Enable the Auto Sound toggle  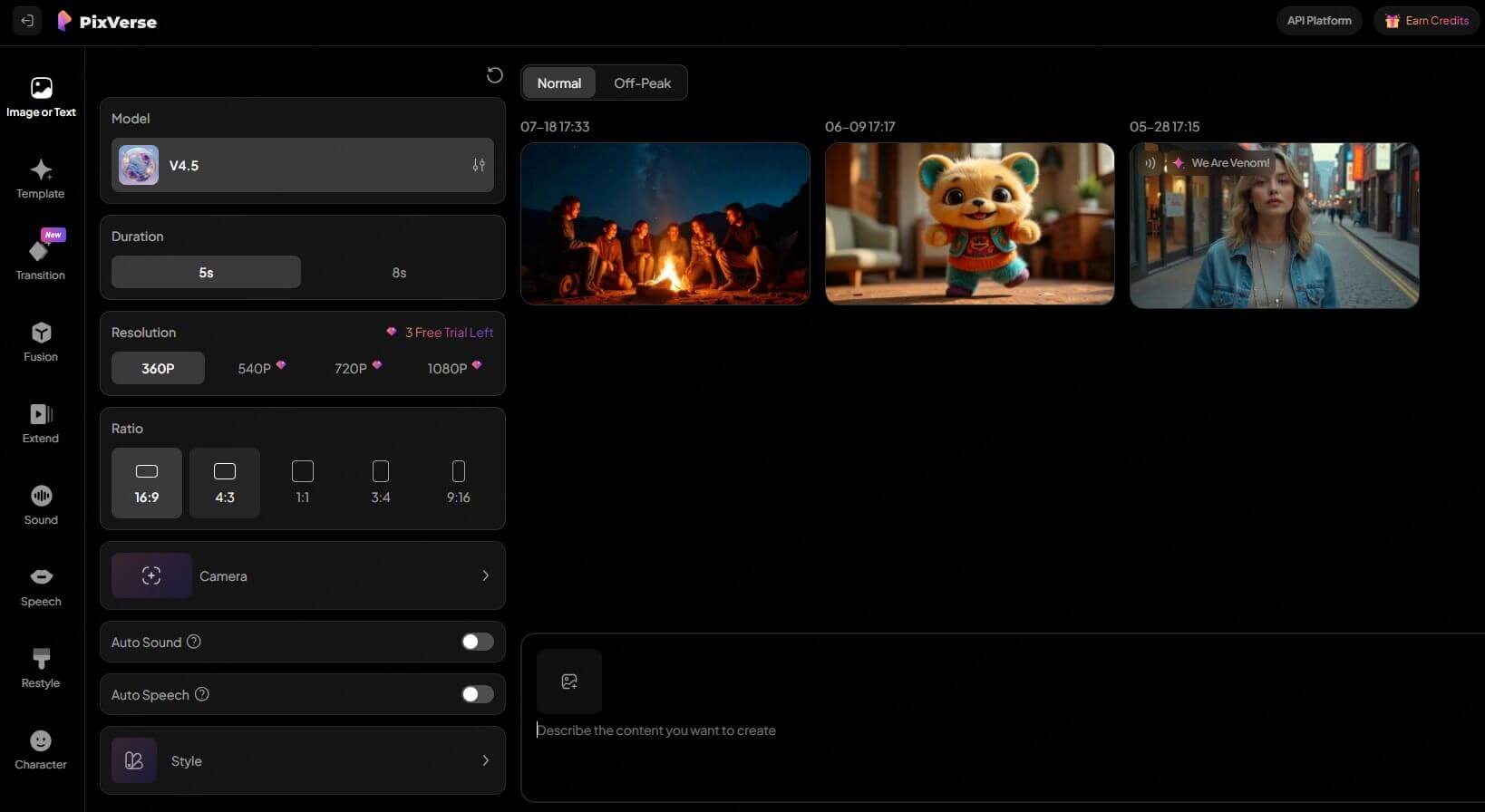click(x=477, y=642)
